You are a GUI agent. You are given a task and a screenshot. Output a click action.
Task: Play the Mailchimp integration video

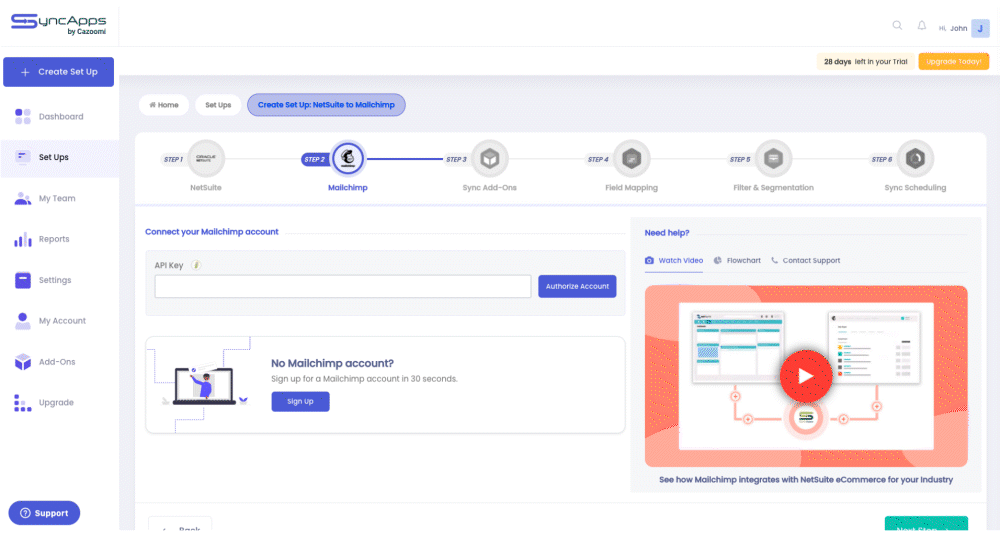805,376
